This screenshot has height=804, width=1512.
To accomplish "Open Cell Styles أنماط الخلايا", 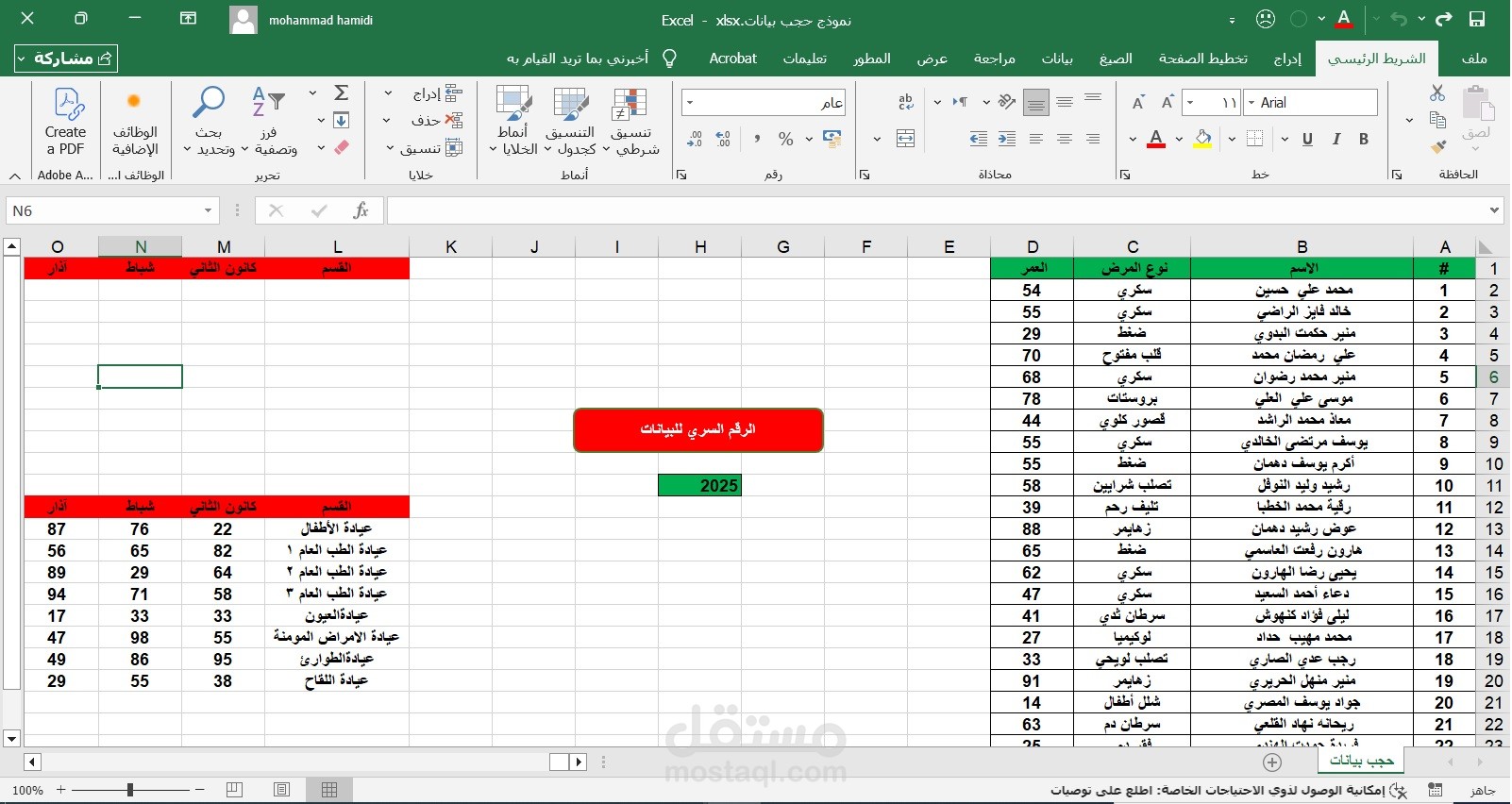I will coord(513,121).
